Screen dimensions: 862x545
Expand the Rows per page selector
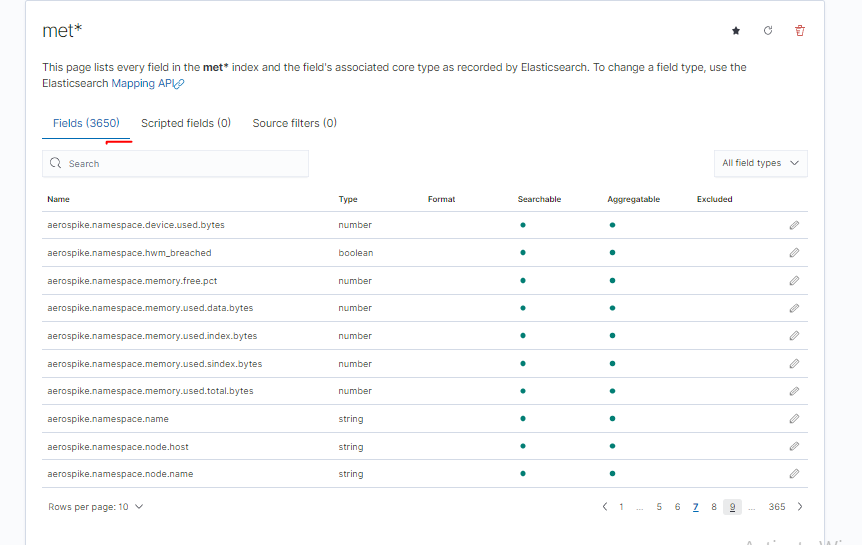[x=96, y=507]
